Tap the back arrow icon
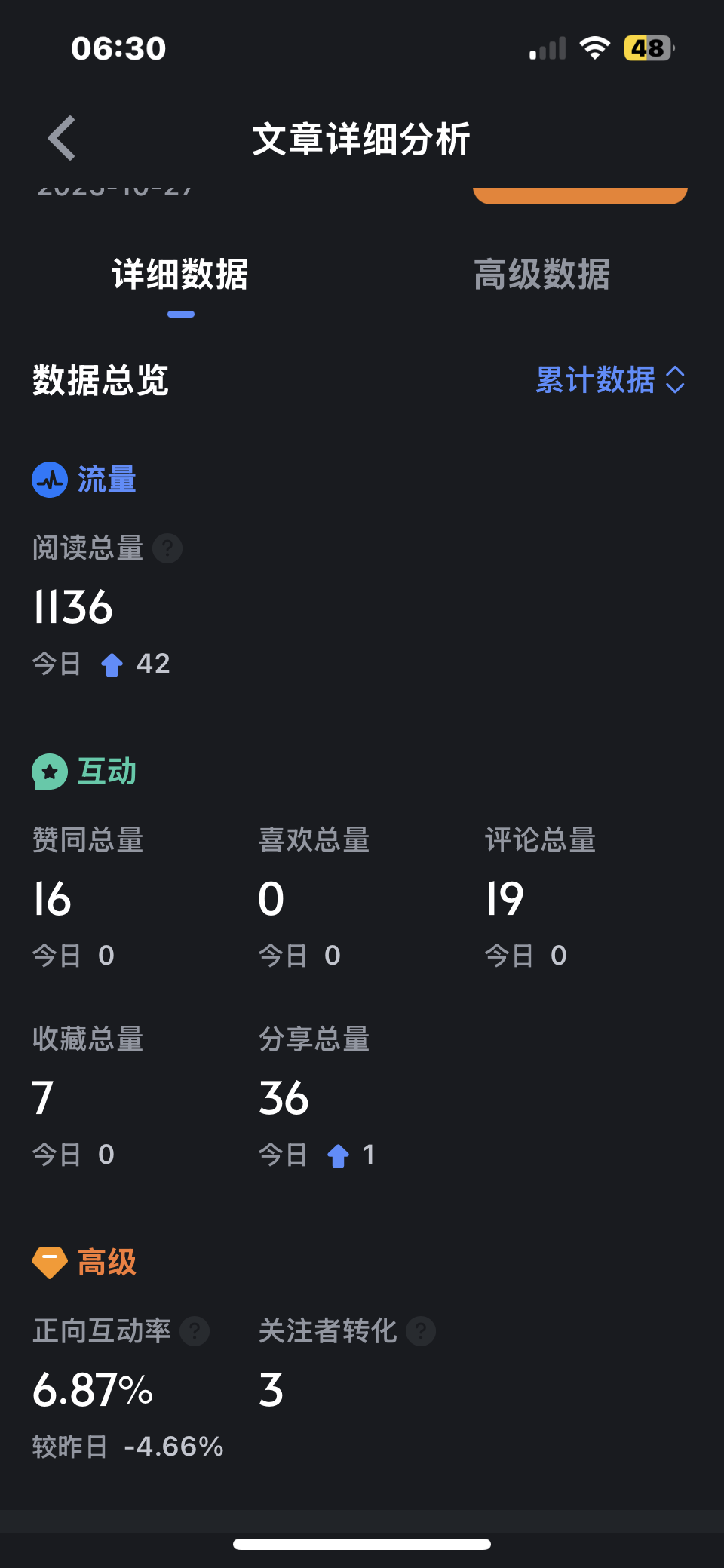This screenshot has height=1568, width=724. click(62, 138)
